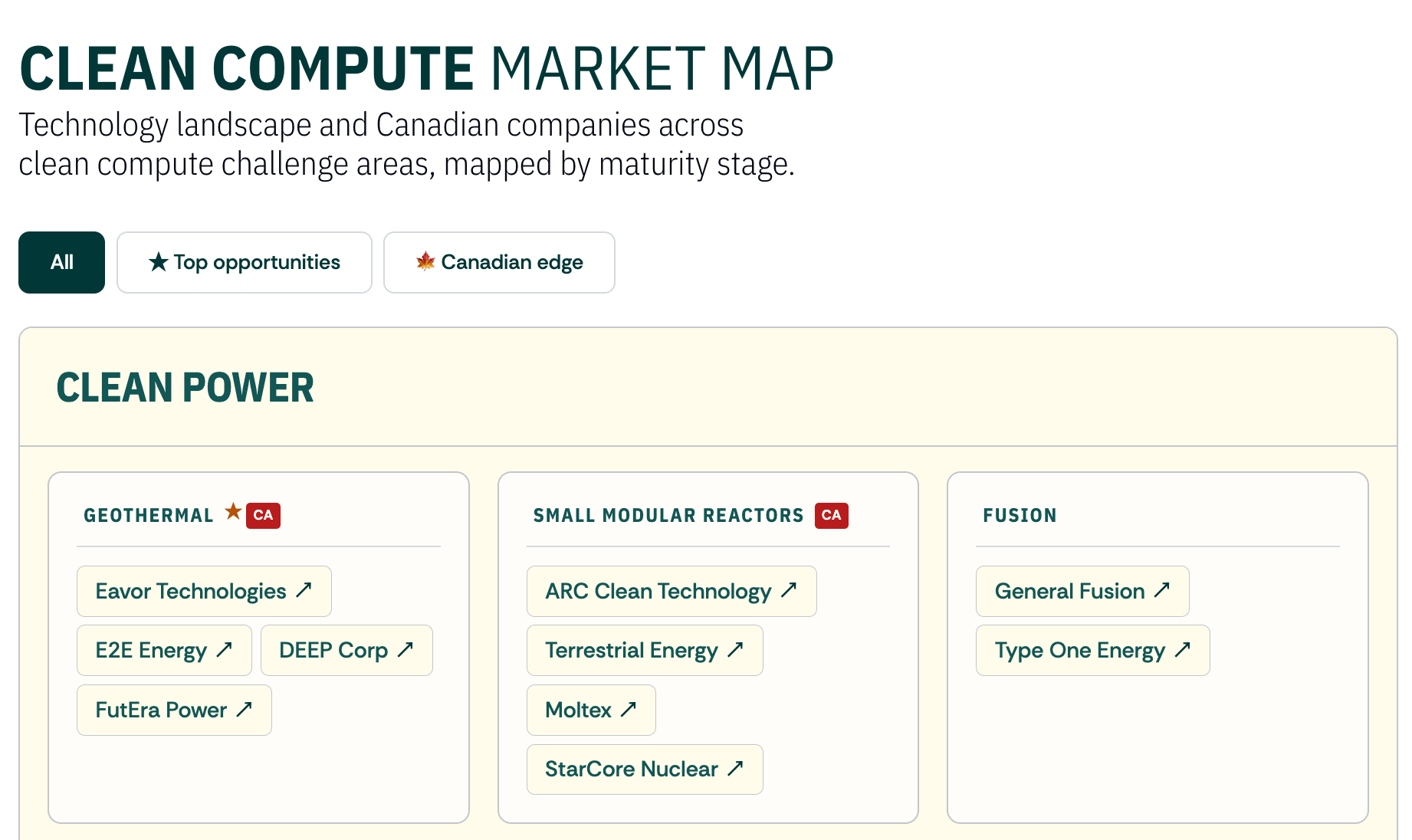Open the E2E Energy company link

164,650
